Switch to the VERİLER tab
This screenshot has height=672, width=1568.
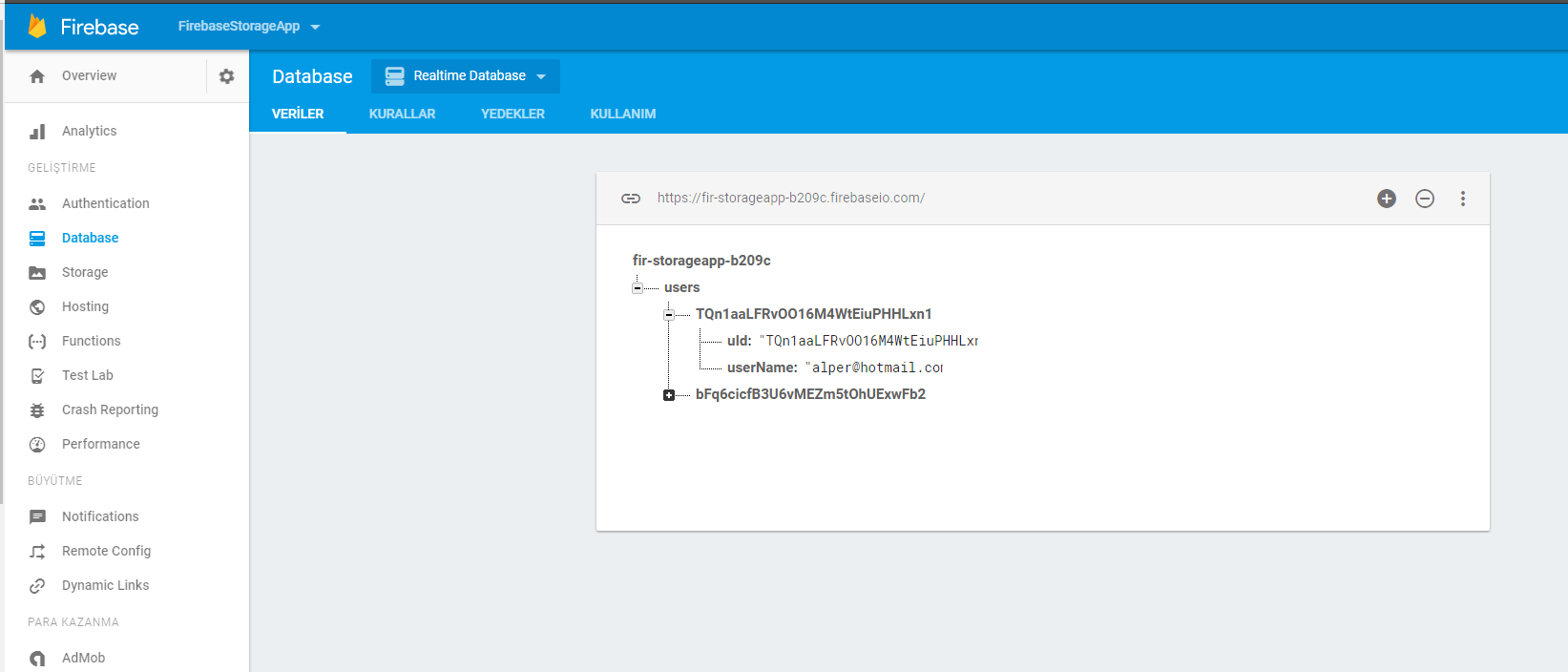point(298,114)
